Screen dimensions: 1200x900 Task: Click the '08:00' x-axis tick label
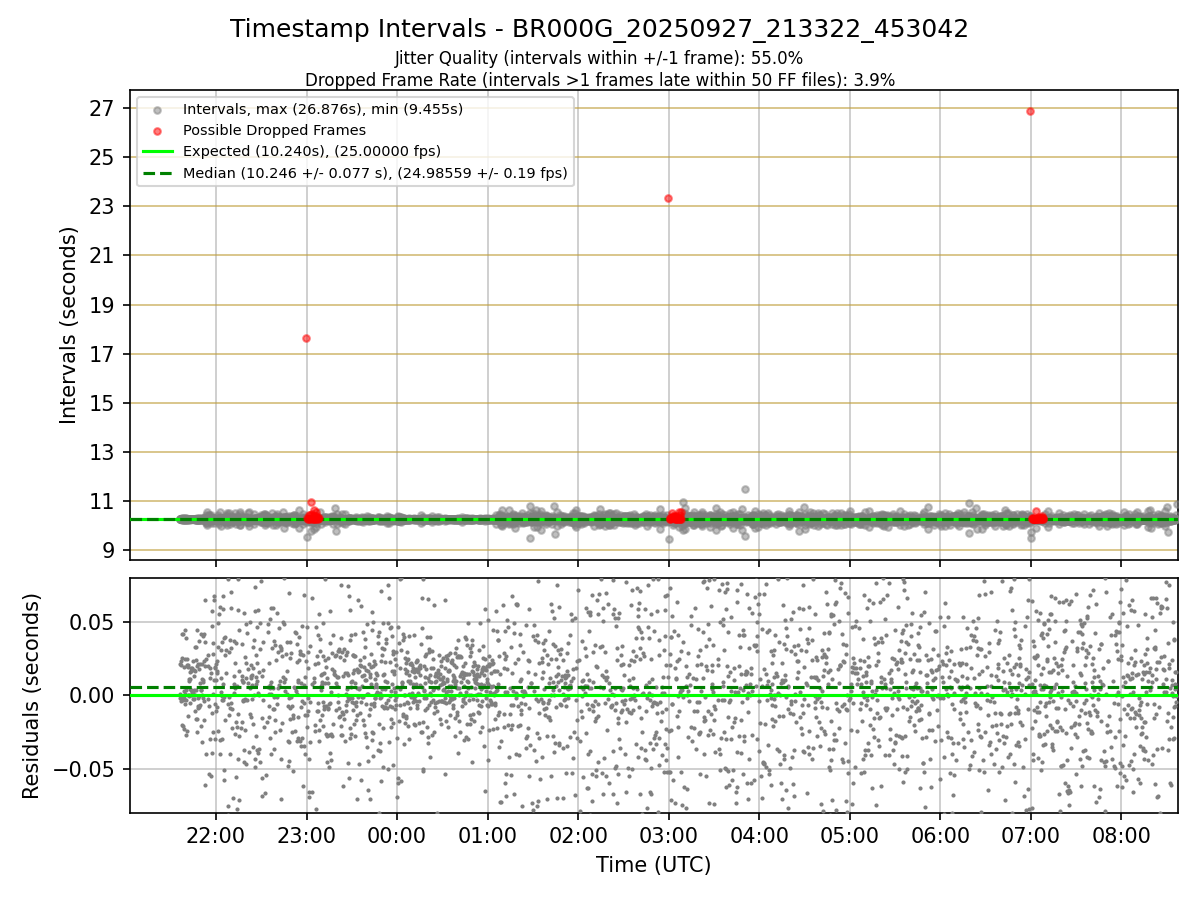[x=1121, y=835]
